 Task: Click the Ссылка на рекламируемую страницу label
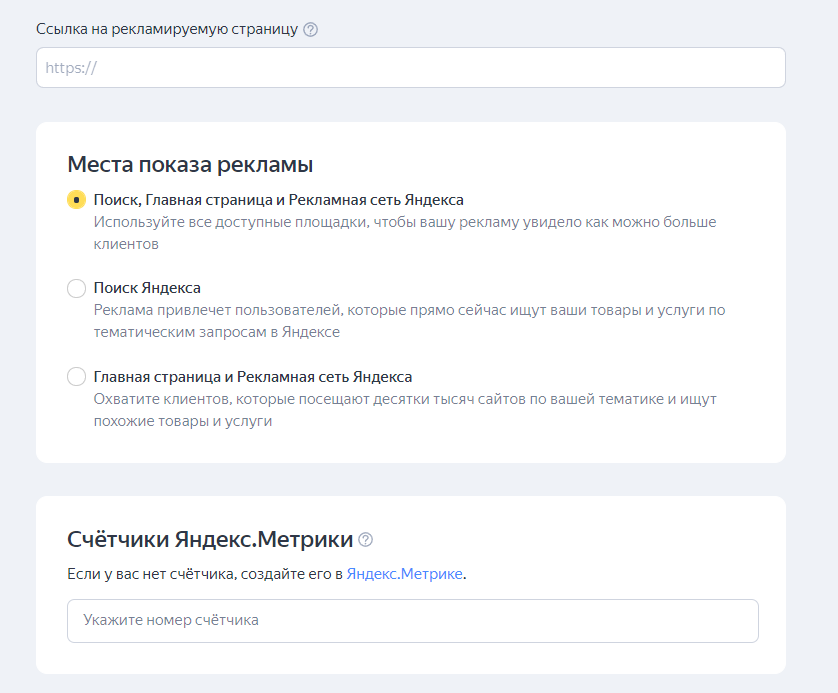coord(167,29)
